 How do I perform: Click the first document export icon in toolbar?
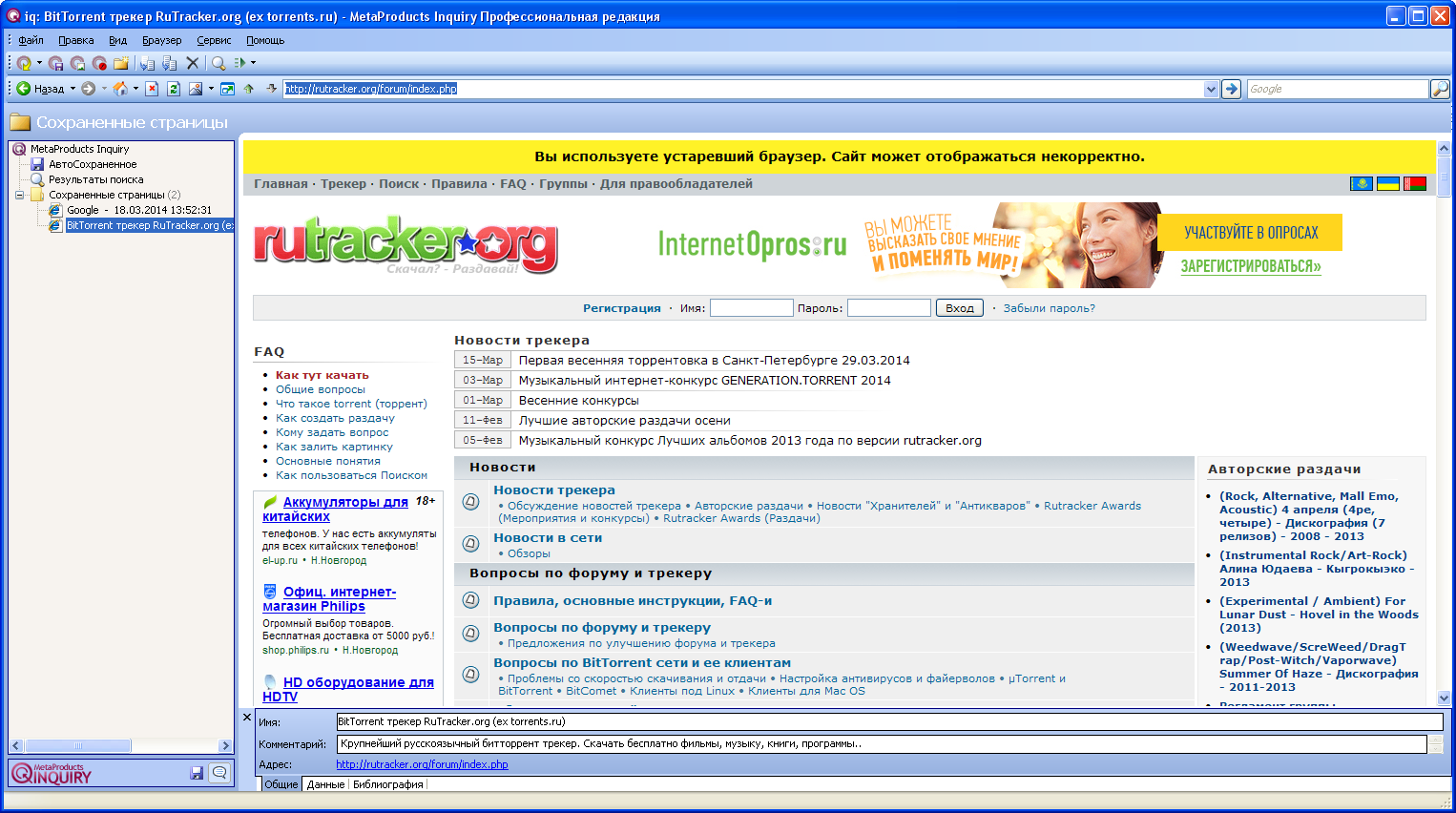point(147,63)
